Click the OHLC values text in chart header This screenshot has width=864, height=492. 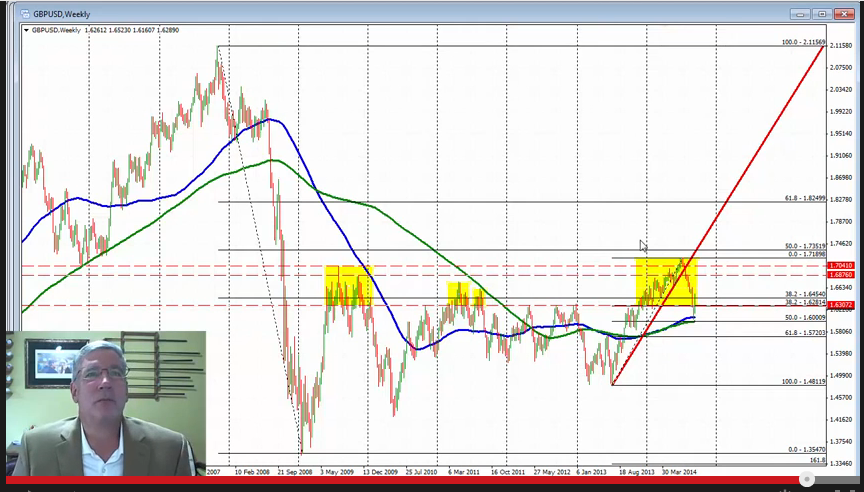[132, 30]
